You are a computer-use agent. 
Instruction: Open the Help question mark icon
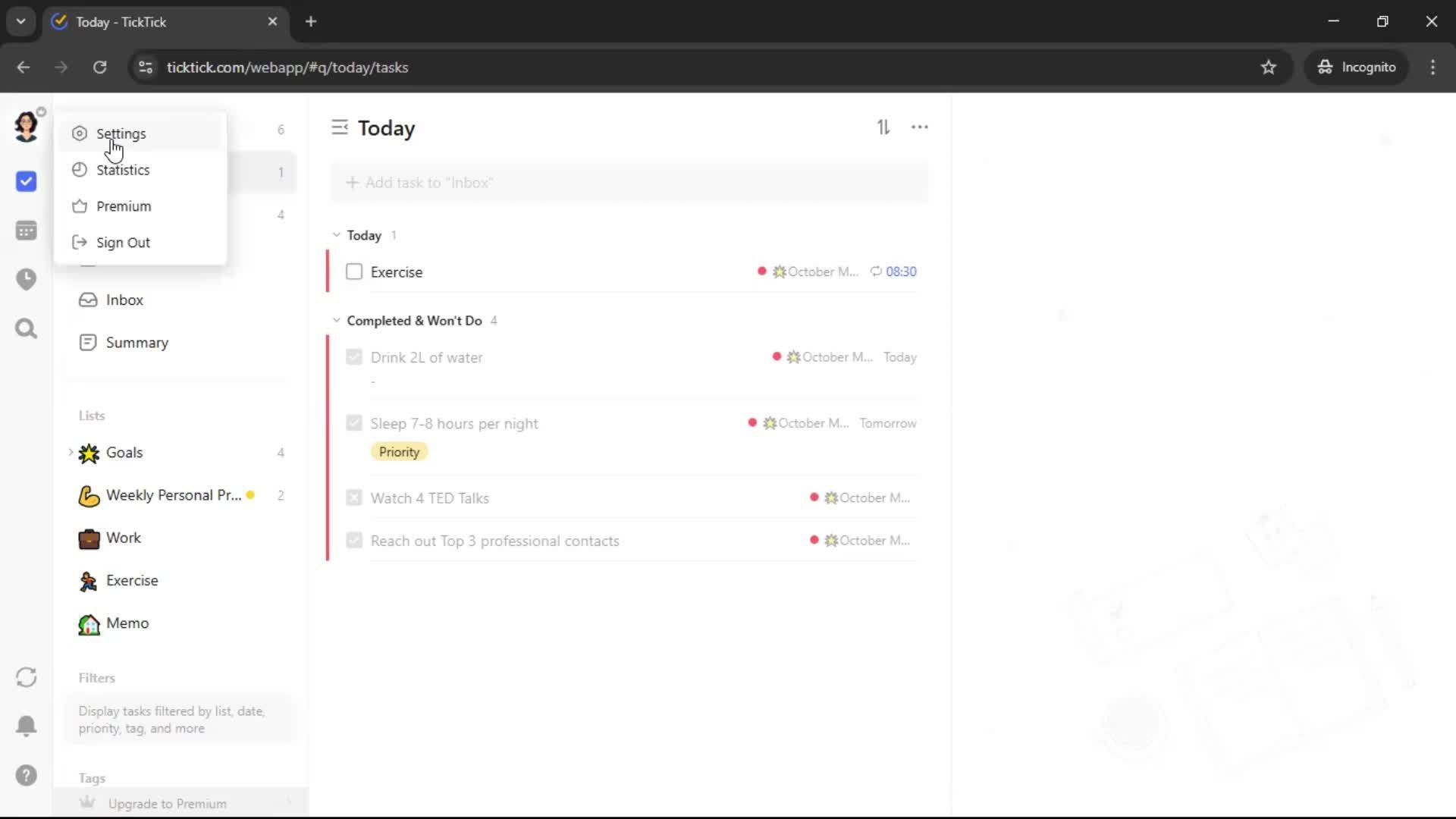point(26,775)
